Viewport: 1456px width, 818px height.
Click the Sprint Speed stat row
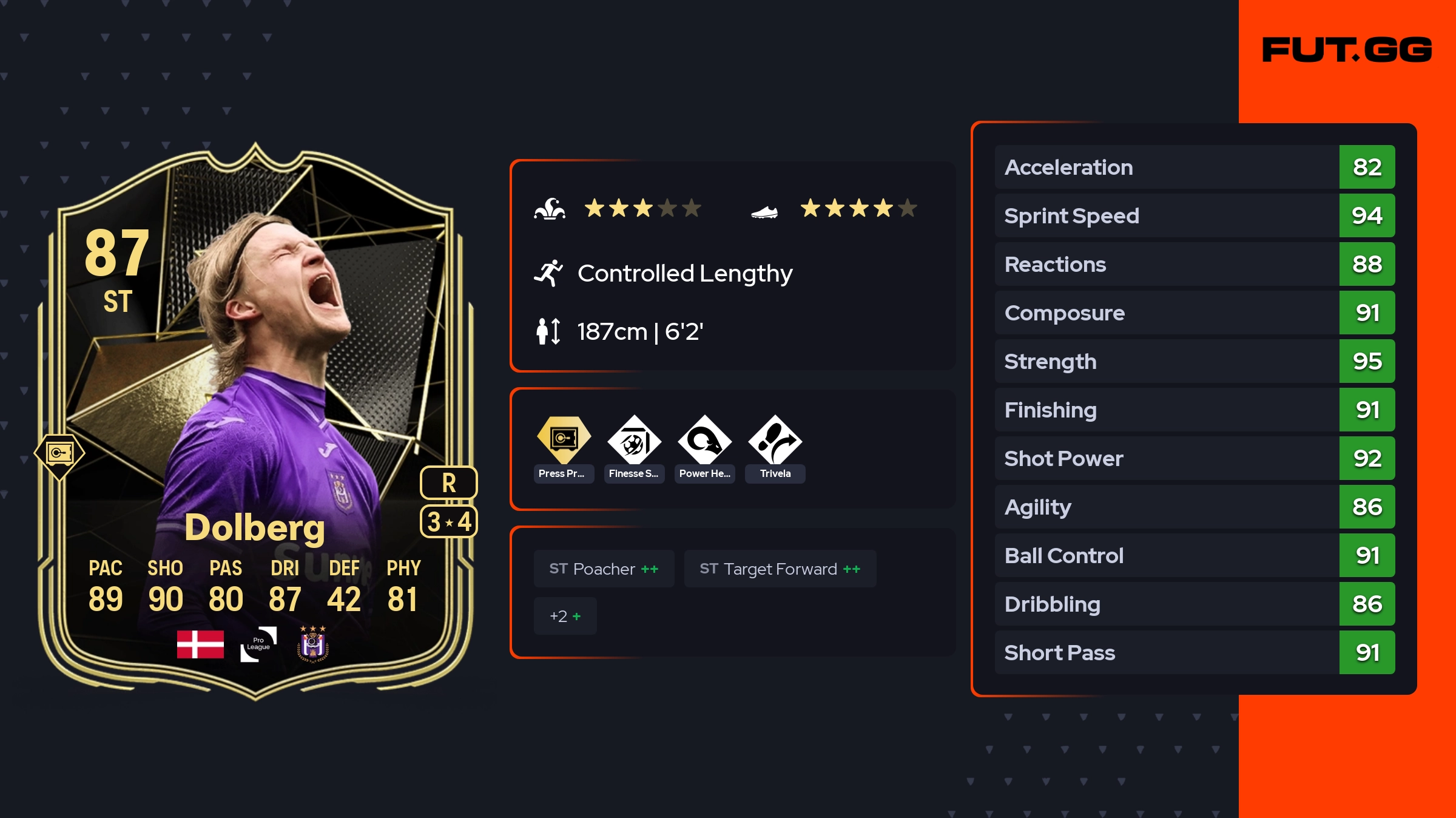pos(1195,215)
